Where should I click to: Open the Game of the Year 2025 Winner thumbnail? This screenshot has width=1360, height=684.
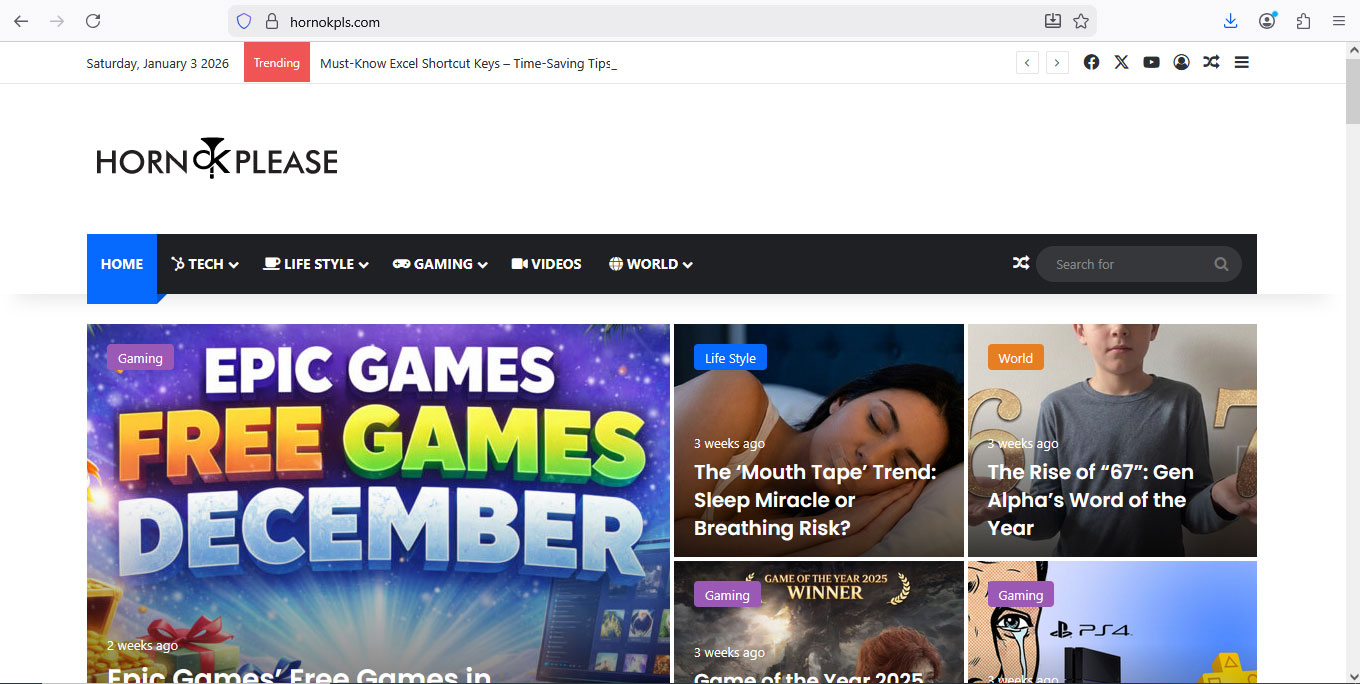click(x=819, y=622)
